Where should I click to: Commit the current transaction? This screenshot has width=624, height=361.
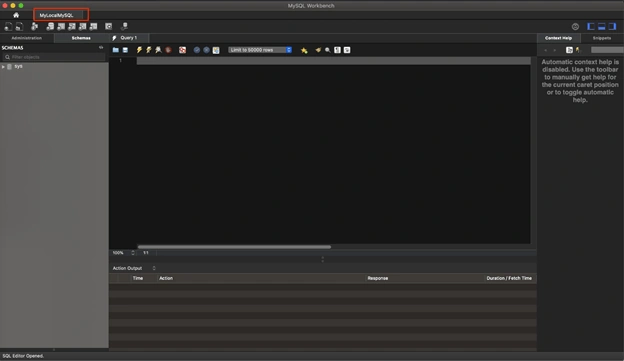point(197,50)
